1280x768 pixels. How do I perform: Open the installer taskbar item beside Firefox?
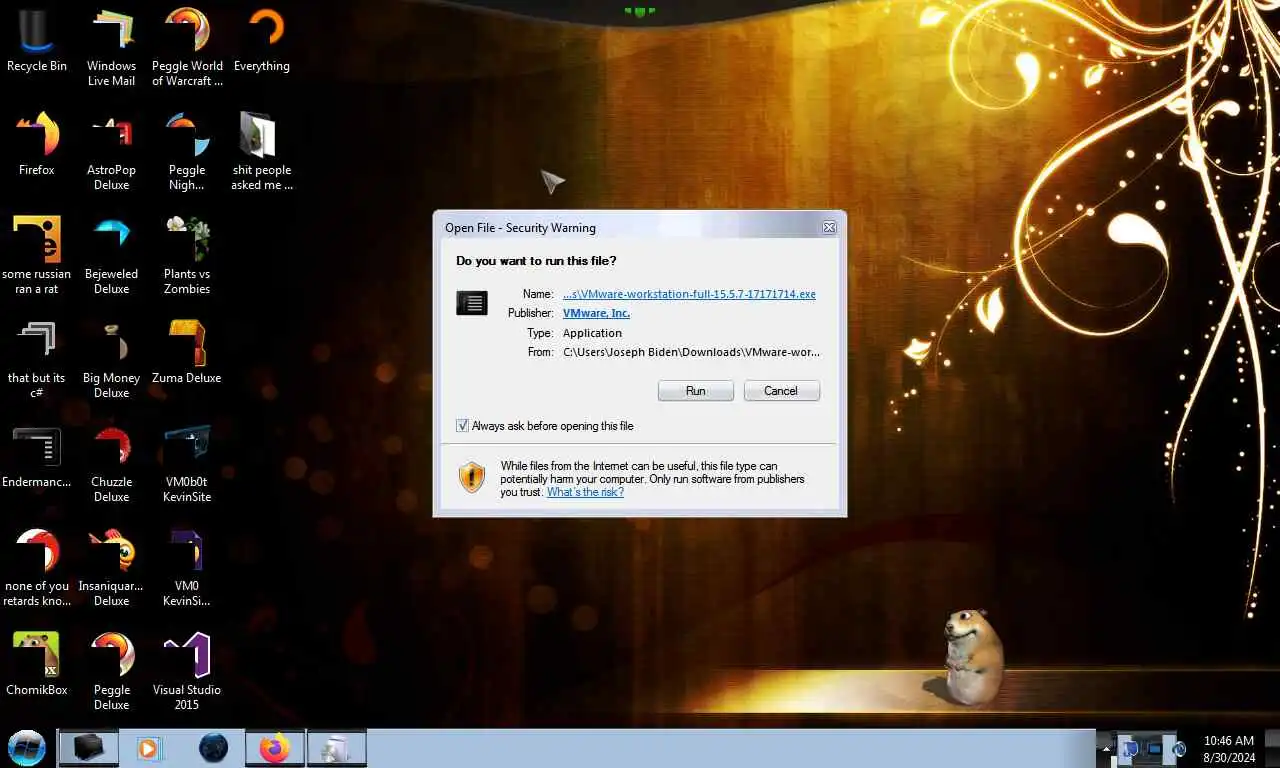click(x=336, y=748)
